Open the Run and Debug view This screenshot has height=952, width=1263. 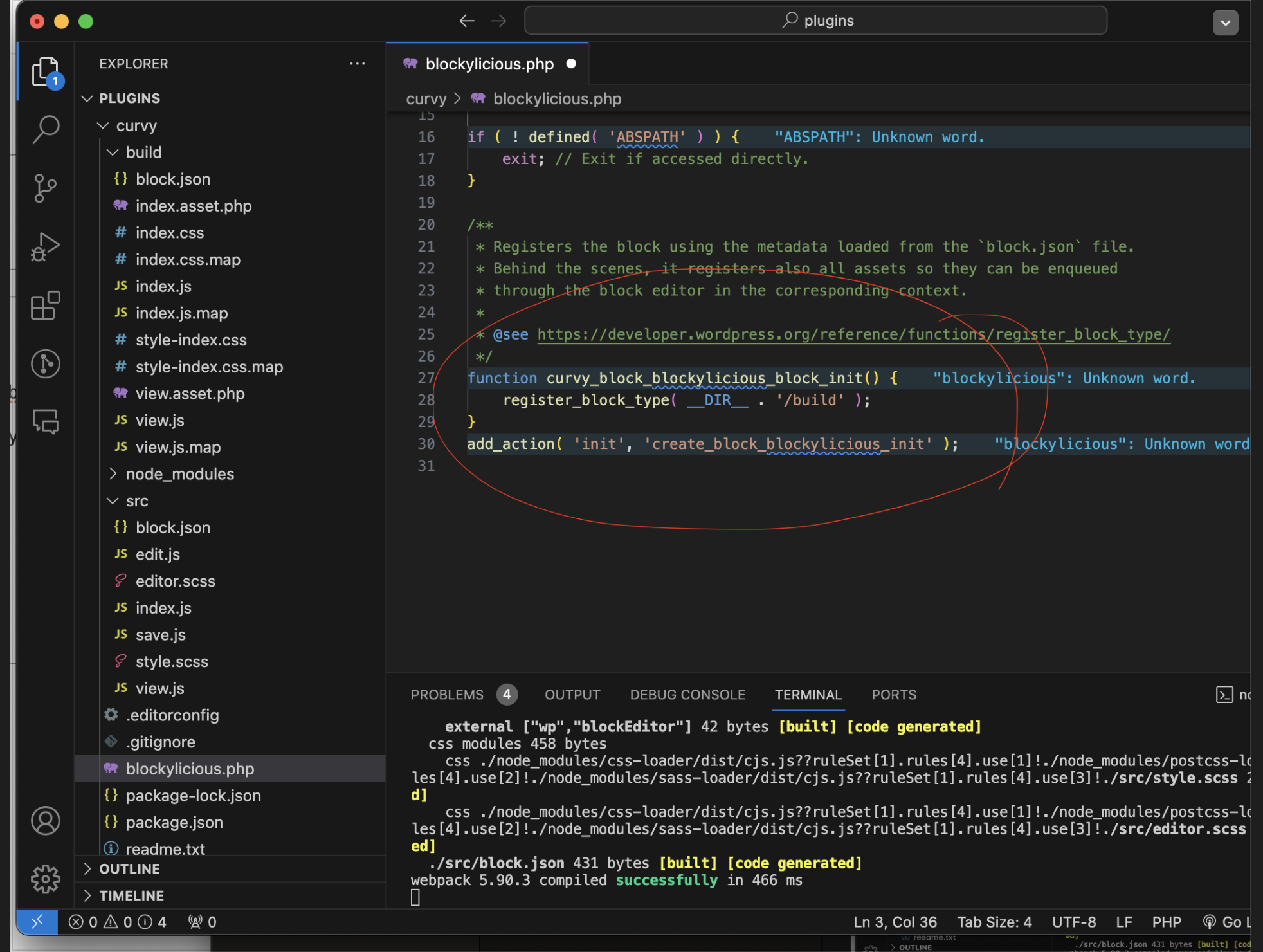[45, 247]
